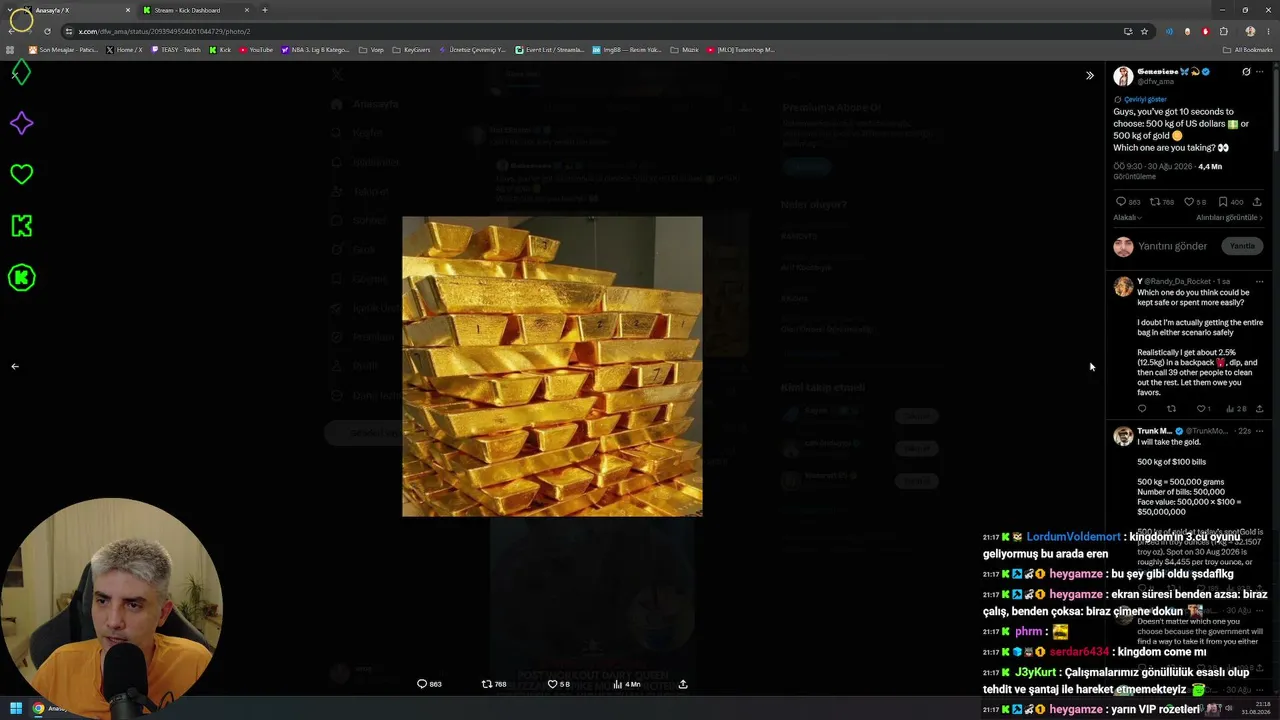1280x720 pixels.
Task: Share Randy_Da_Rocket's comment
Action: click(1259, 408)
